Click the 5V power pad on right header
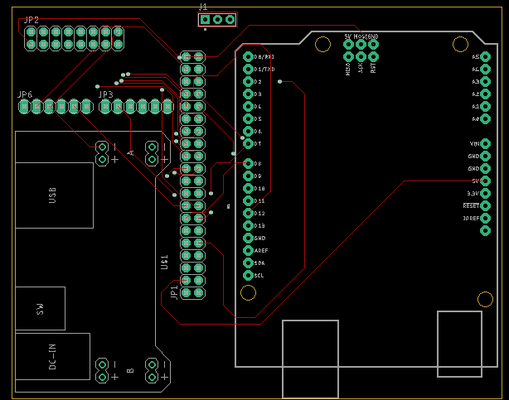Screen dimensions: 509x400 point(485,181)
